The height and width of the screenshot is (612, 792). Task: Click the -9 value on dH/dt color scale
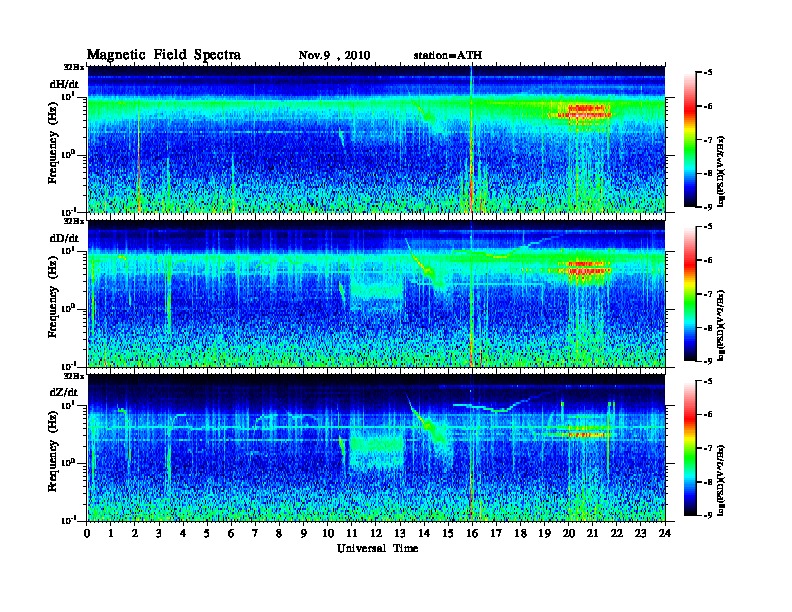[x=707, y=207]
